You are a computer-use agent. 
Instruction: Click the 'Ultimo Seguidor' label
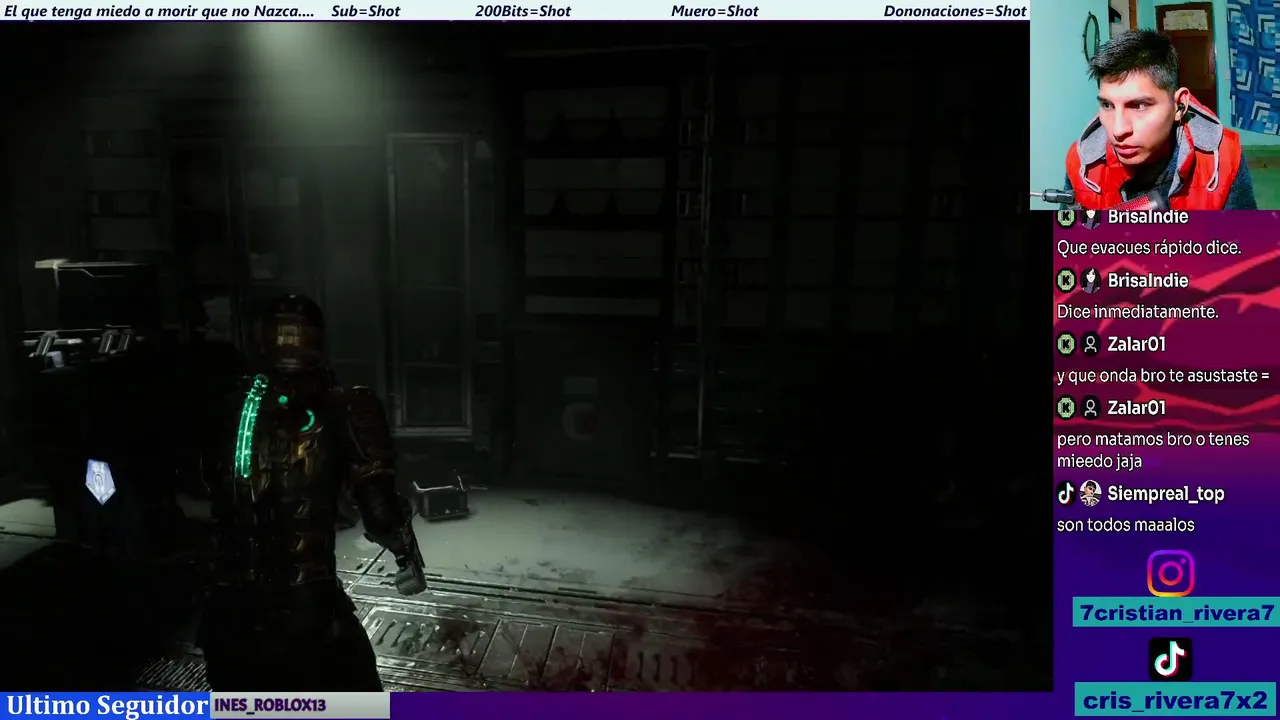tap(107, 705)
